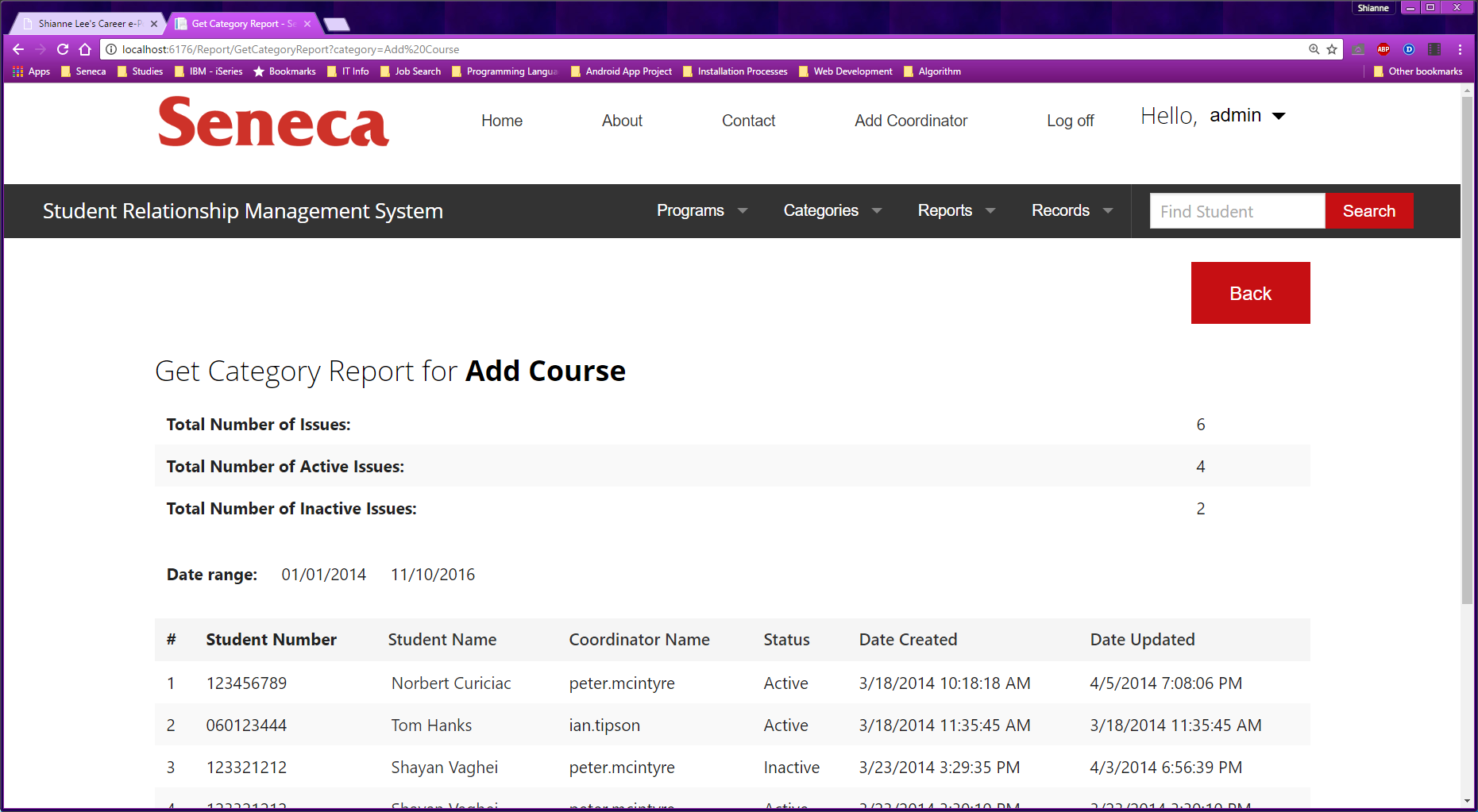Click the blue D extension icon
Image resolution: width=1478 pixels, height=812 pixels.
click(1409, 49)
